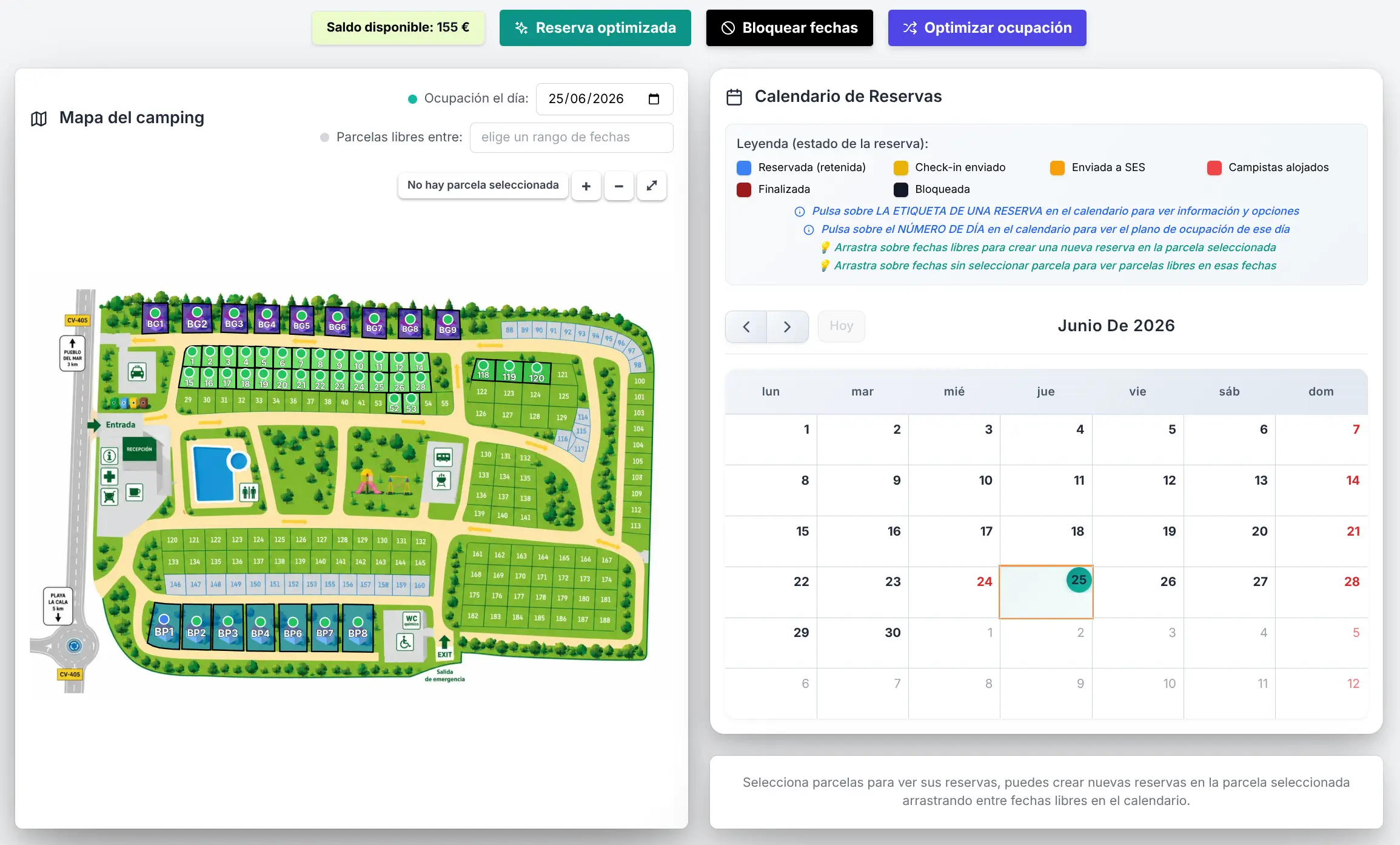This screenshot has width=1400, height=845.
Task: Click day number 14 in calendar
Action: pos(1353,480)
